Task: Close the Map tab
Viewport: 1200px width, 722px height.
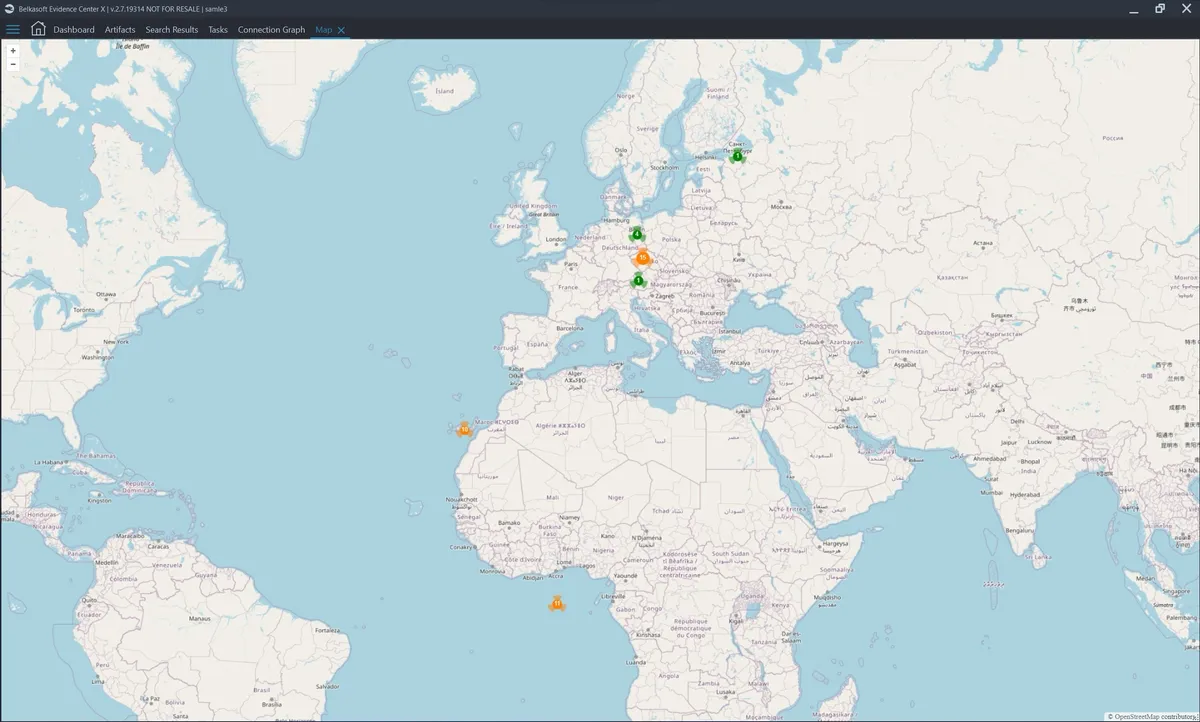Action: pos(342,29)
